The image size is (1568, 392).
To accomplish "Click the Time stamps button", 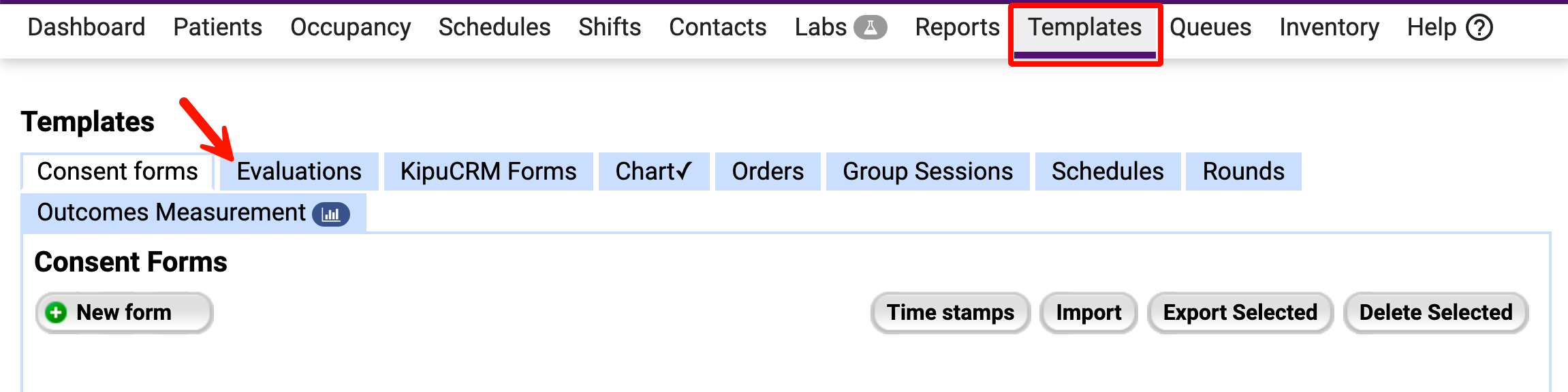I will 950,312.
